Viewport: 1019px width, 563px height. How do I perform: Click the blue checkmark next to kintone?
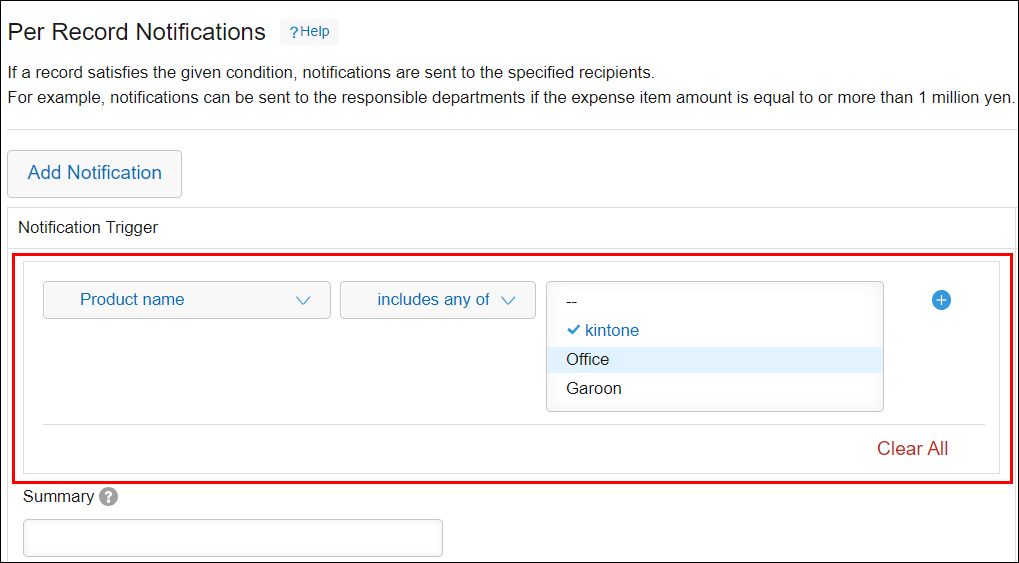point(573,330)
